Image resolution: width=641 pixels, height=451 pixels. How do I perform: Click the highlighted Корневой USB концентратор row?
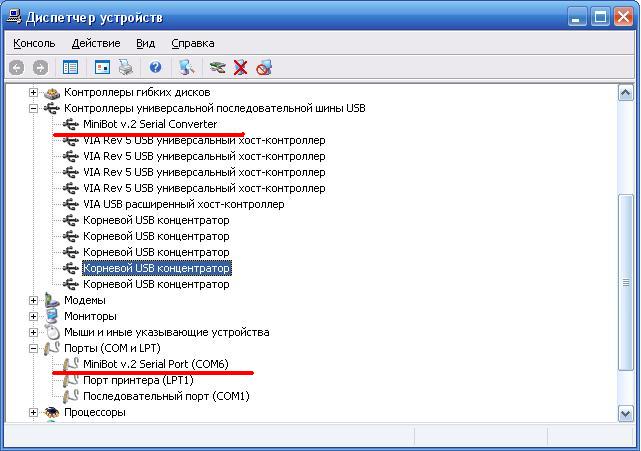(157, 268)
